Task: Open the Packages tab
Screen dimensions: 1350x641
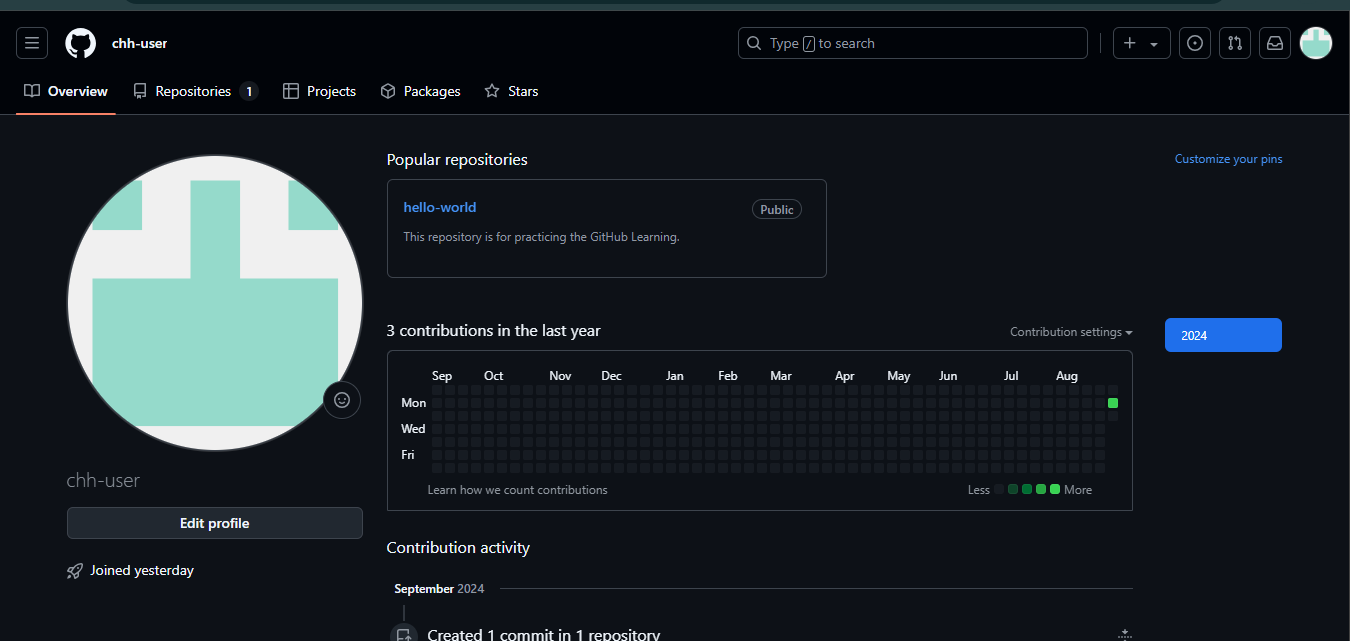Action: [x=421, y=91]
